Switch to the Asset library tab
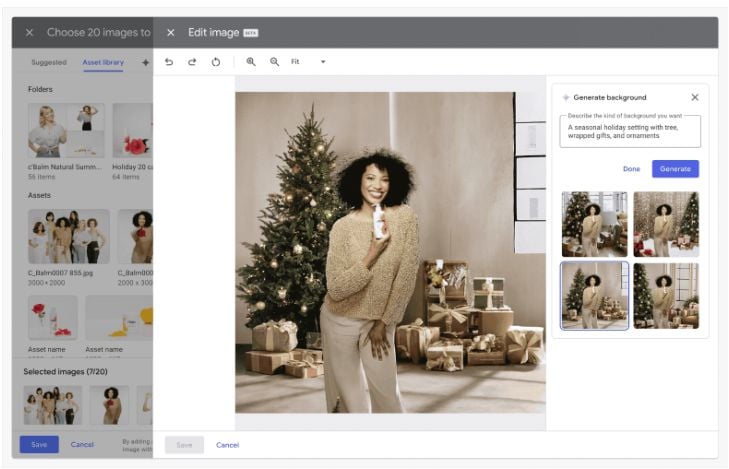Image resolution: width=729 pixels, height=469 pixels. 103,62
